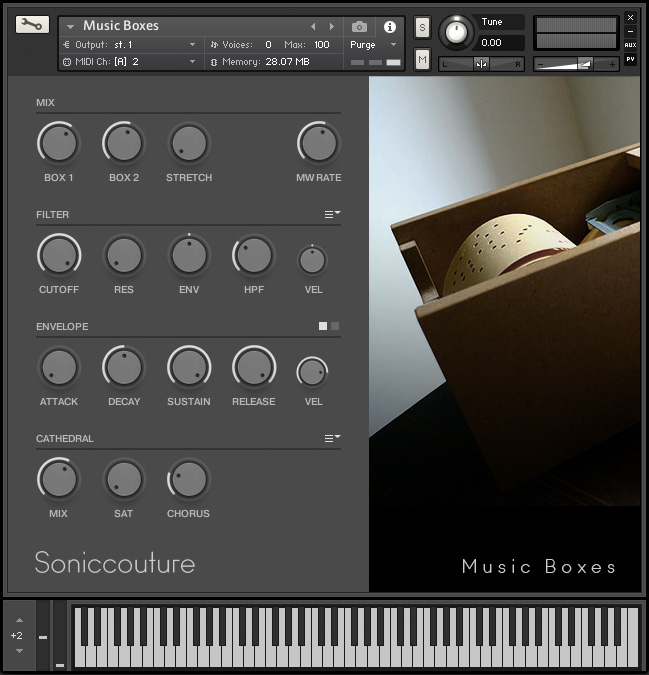This screenshot has height=675, width=649.
Task: Open the instrument info icon
Action: pos(389,27)
